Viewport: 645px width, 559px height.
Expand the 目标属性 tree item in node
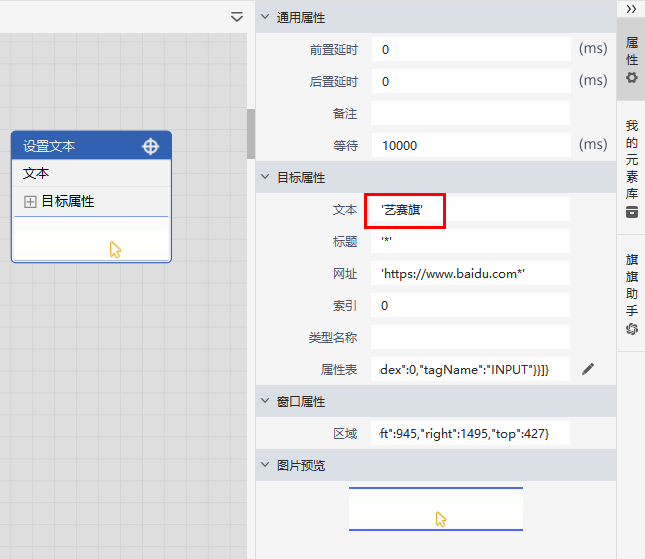(x=30, y=202)
